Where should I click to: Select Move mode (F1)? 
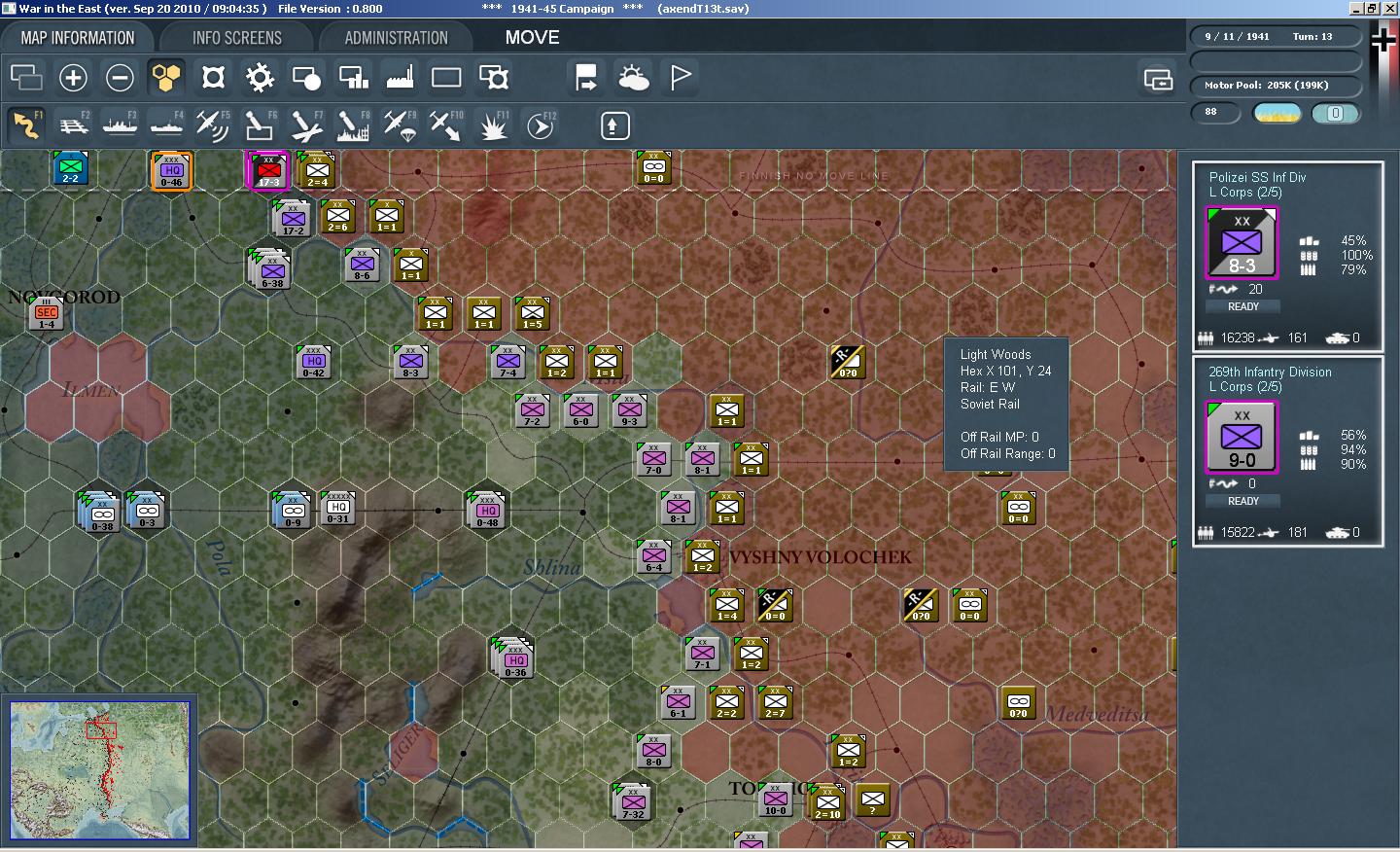[x=26, y=125]
